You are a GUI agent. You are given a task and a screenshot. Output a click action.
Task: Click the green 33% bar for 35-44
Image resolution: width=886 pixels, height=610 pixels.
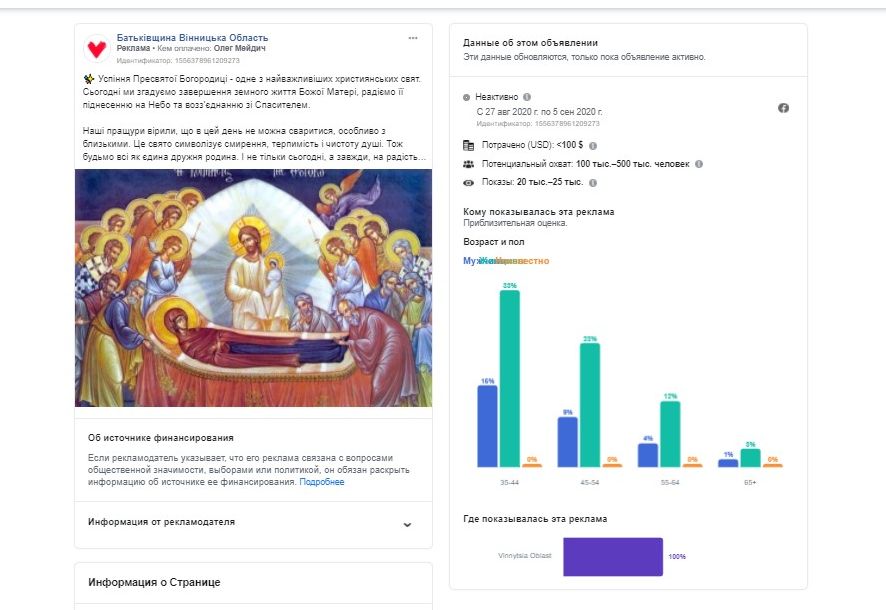[x=510, y=378]
